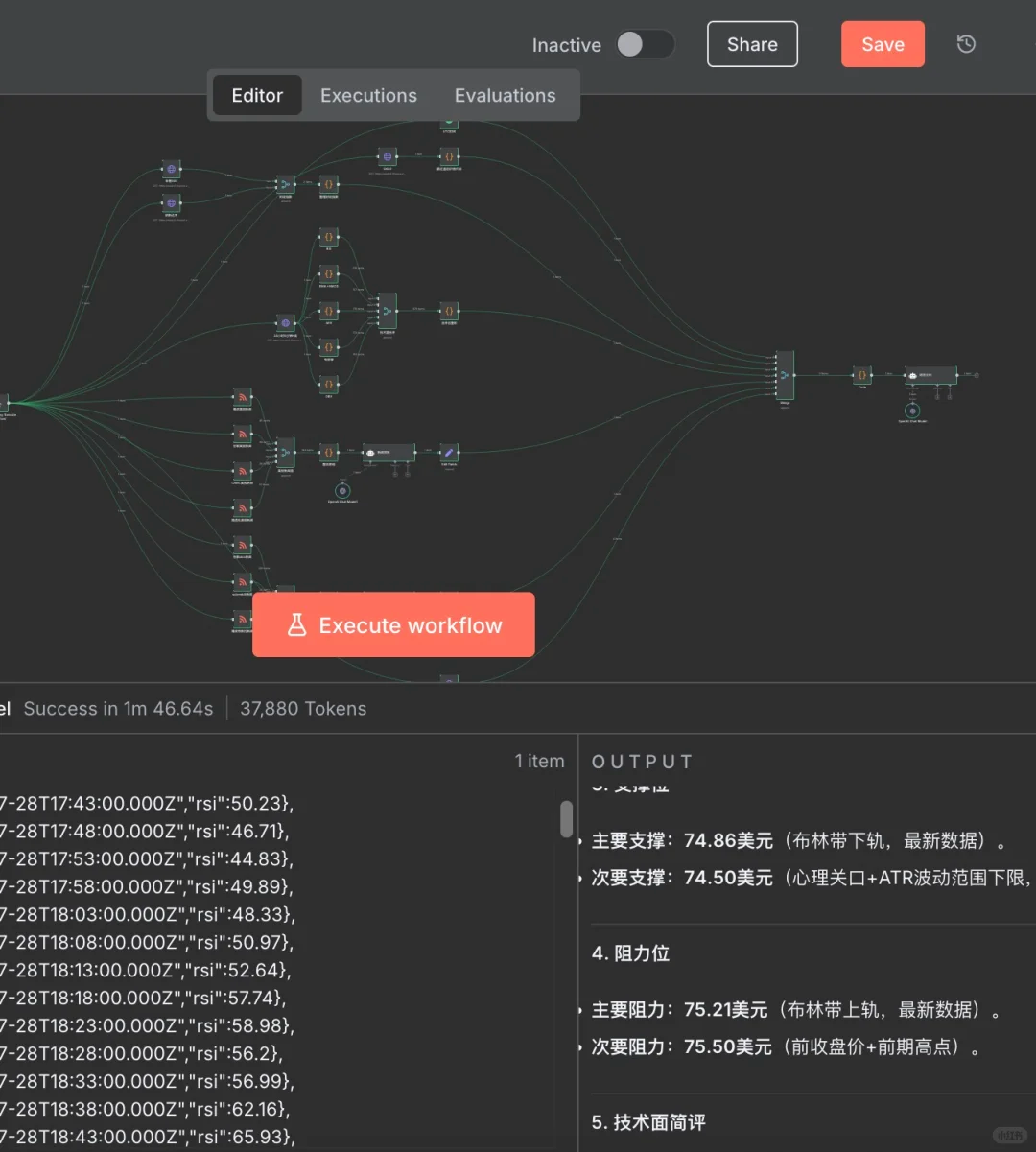The image size is (1036, 1152).
Task: Select the OpenAI Chat Model below the summary node
Action: (x=342, y=491)
